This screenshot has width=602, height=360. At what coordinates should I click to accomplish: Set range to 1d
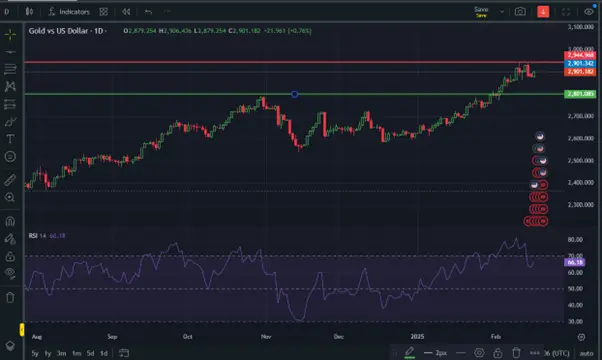point(104,353)
